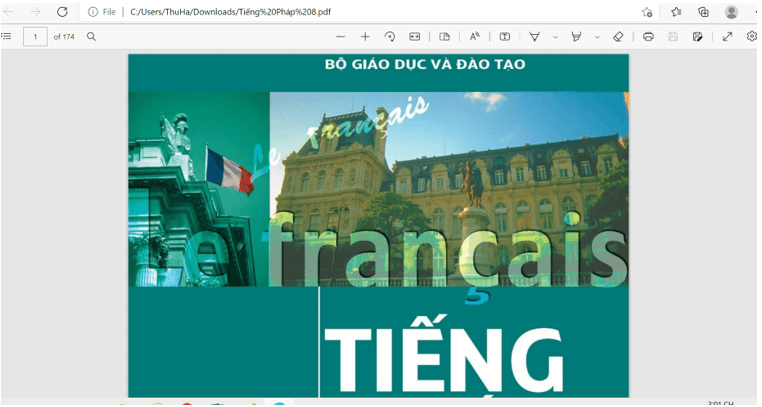Image resolution: width=762 pixels, height=407 pixels.
Task: Open the find in PDF search
Action: pos(91,36)
